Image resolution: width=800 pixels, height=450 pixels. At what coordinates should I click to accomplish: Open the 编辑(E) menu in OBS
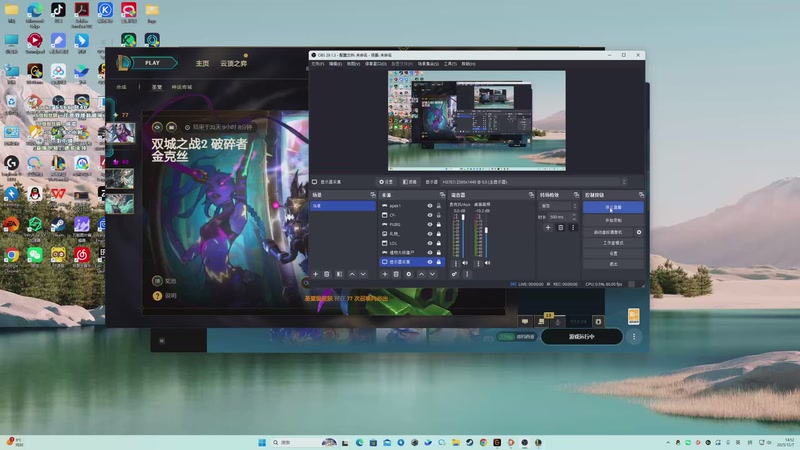coord(335,64)
